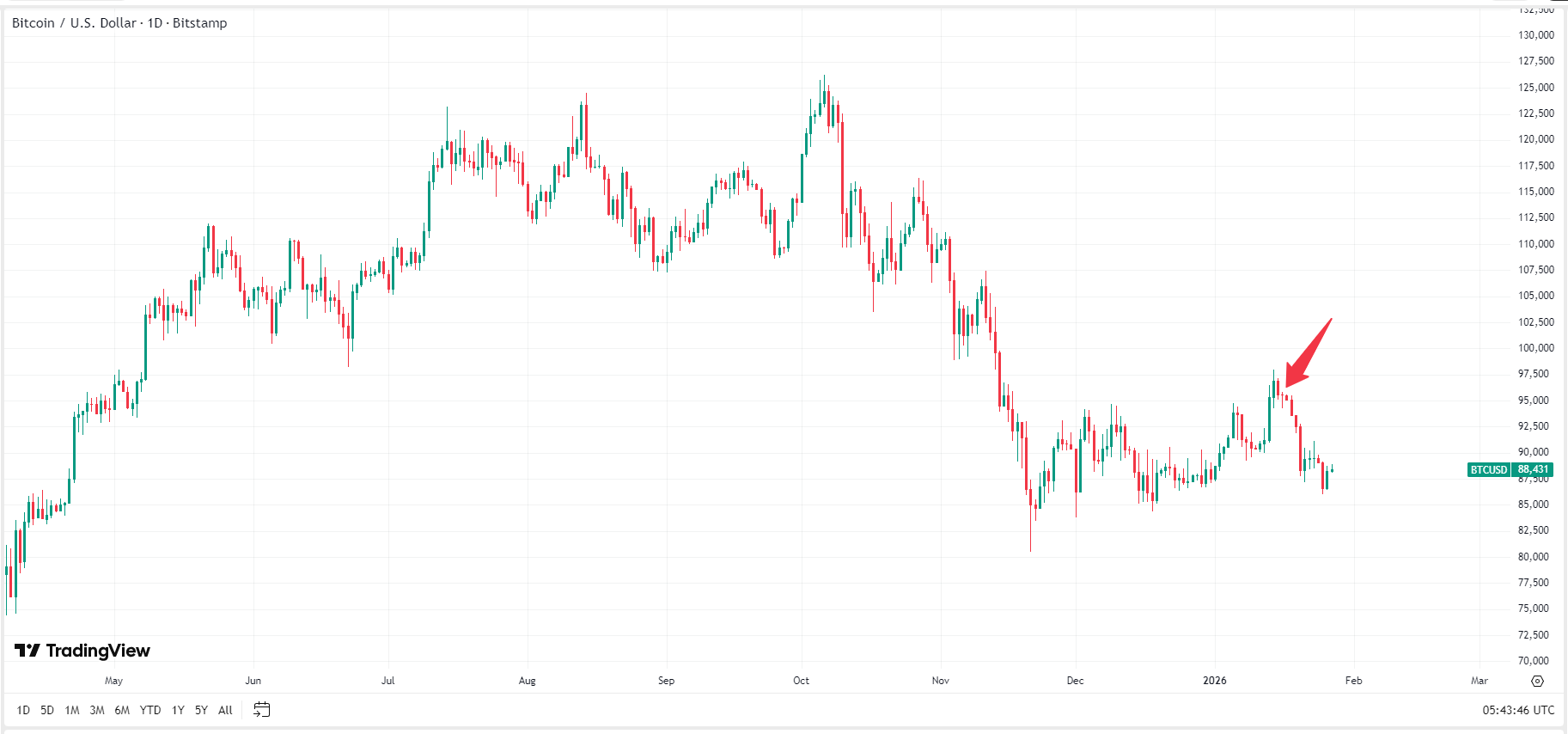The width and height of the screenshot is (1568, 734).
Task: Switch to the 5D date range
Action: (46, 711)
